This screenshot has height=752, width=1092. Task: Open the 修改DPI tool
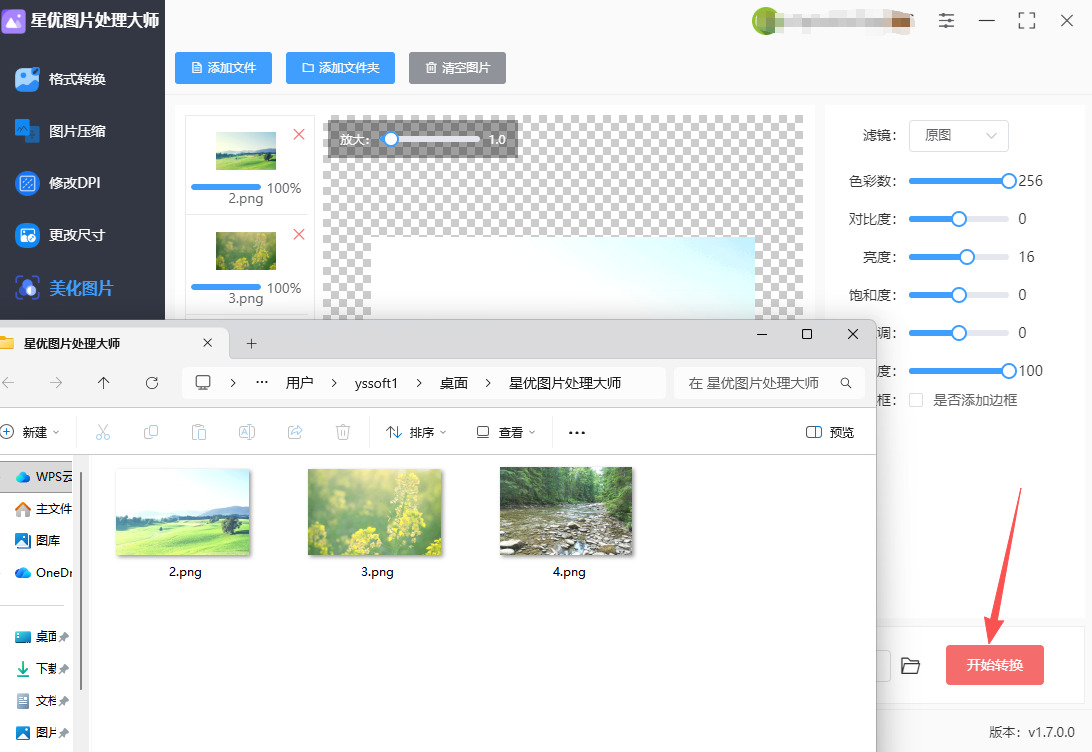tap(74, 183)
